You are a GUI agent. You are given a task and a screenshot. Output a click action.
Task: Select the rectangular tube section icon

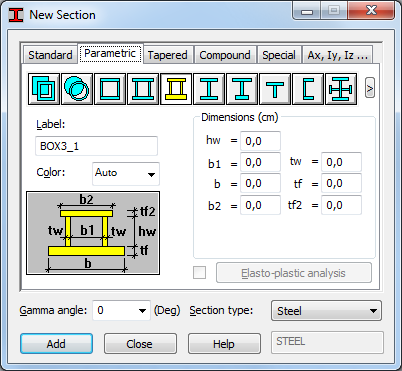(x=44, y=89)
